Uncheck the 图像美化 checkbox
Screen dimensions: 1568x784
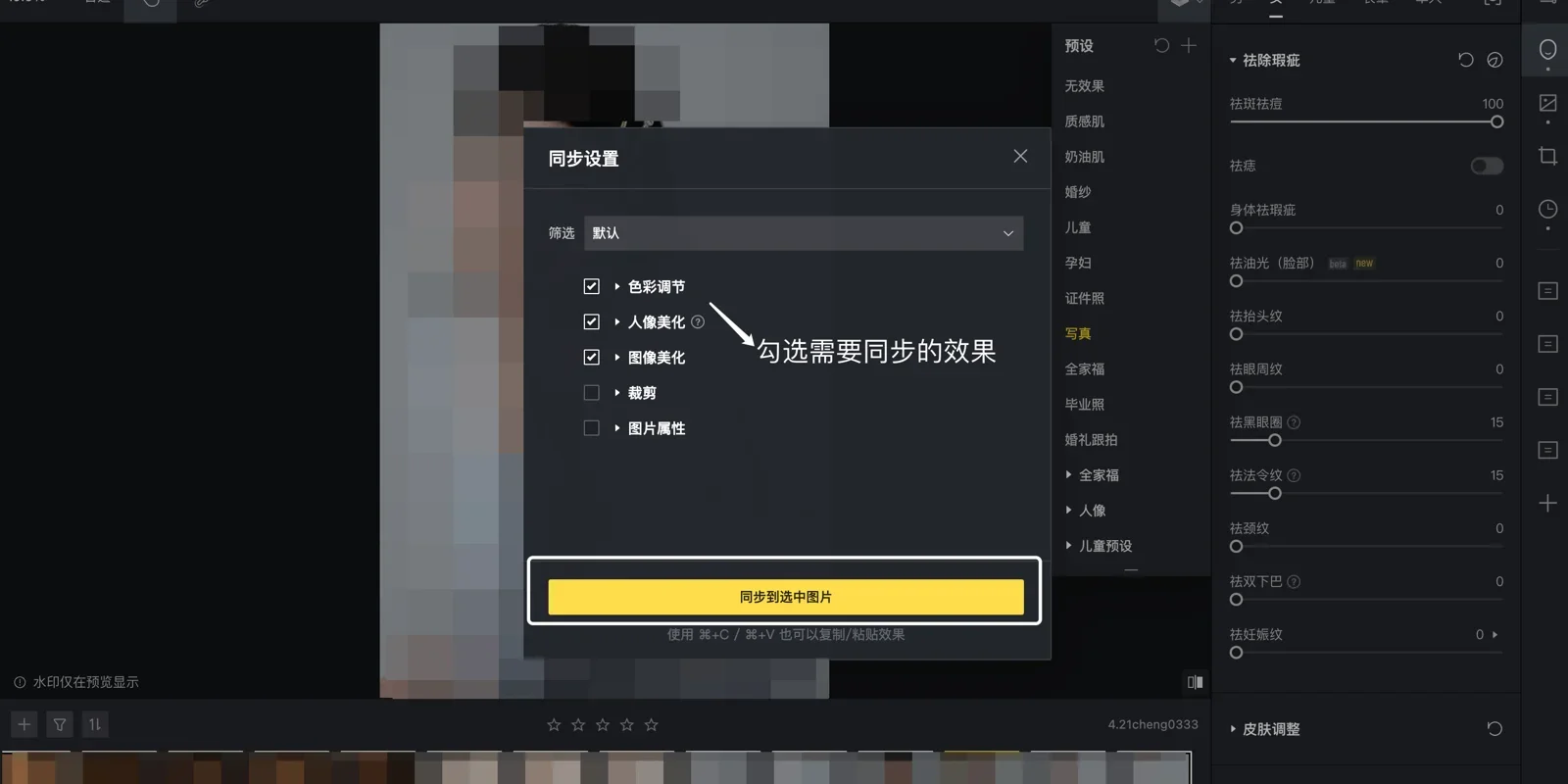click(591, 357)
